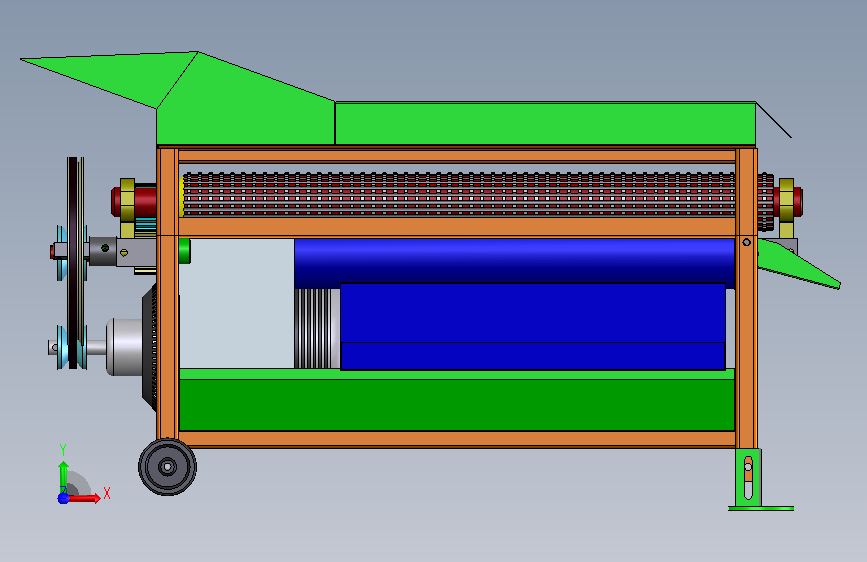Image resolution: width=867 pixels, height=562 pixels.
Task: Select the green discharge chute on right
Action: [798, 264]
